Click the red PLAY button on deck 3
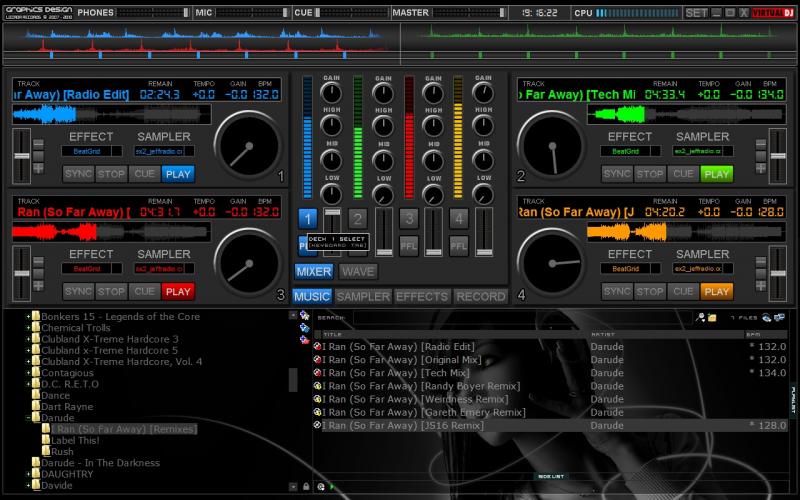This screenshot has width=800, height=500. 178,291
